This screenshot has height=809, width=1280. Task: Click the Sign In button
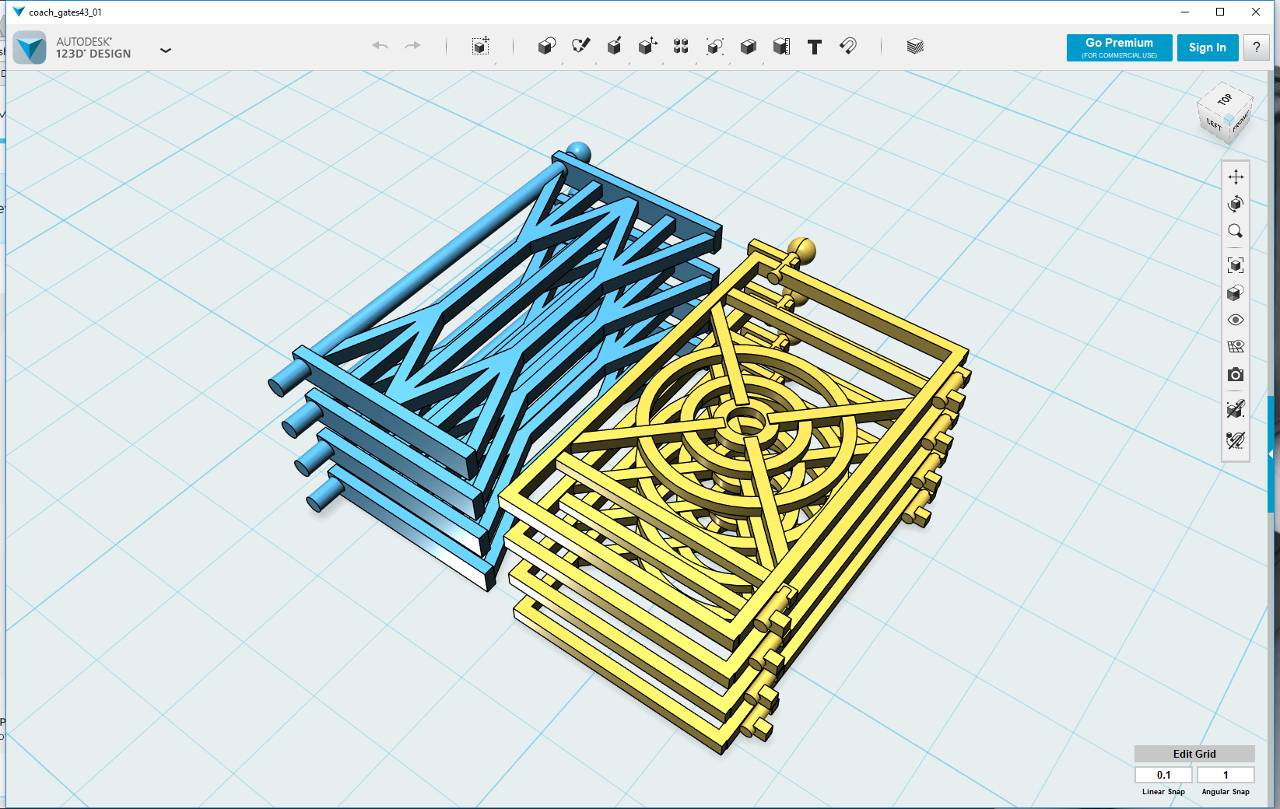1207,47
